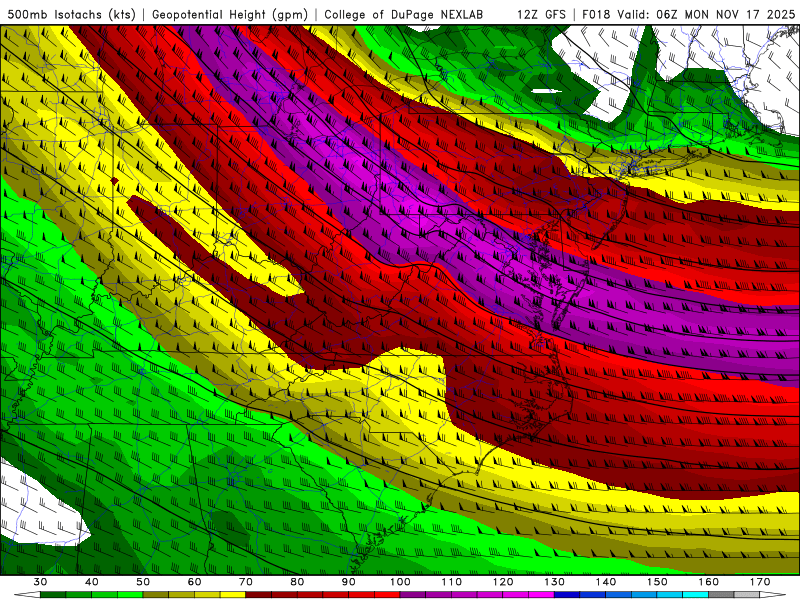Click the dark gray 160-165 kt legend swatch
This screenshot has height=600, width=800.
721,595
